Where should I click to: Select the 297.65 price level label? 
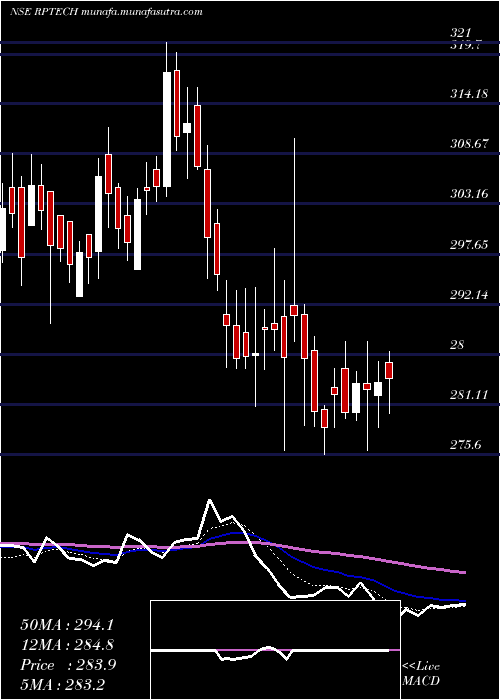click(468, 244)
